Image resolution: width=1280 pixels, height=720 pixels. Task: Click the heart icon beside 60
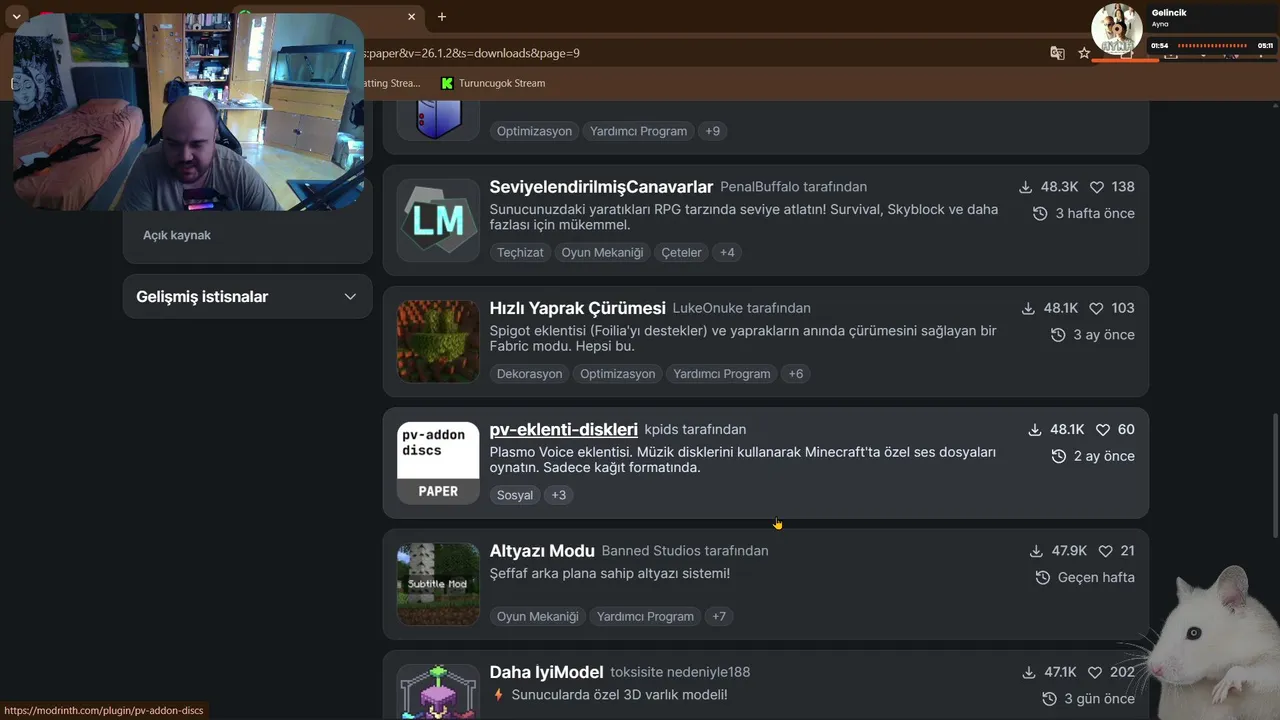pos(1103,429)
